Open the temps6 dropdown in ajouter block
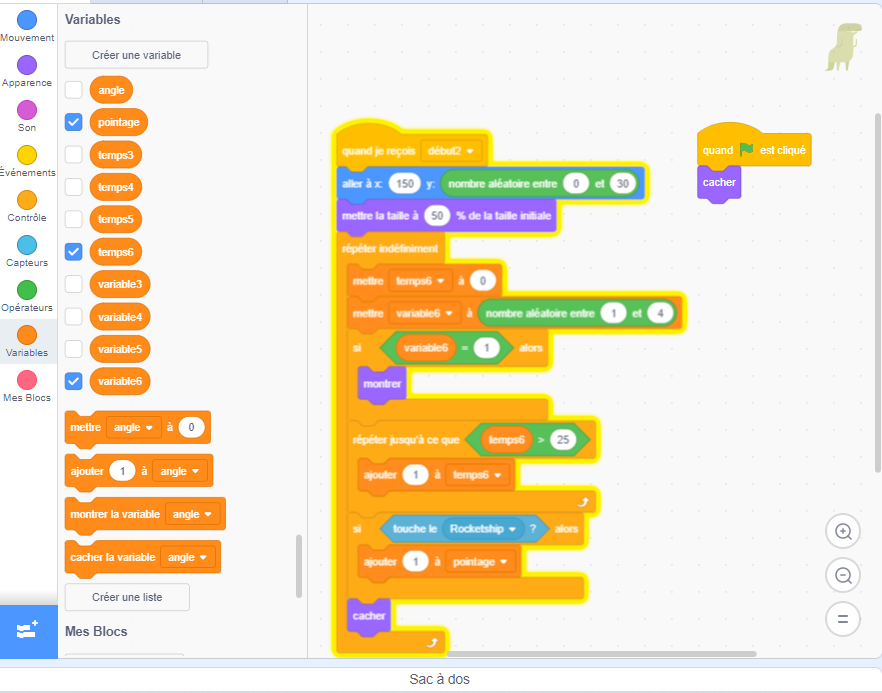This screenshot has height=693, width=882. point(477,475)
